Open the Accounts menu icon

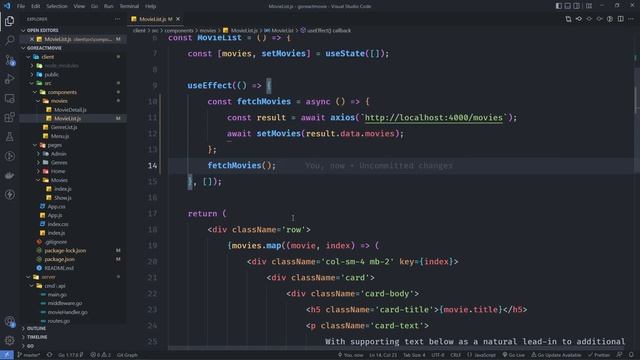click(x=9, y=322)
